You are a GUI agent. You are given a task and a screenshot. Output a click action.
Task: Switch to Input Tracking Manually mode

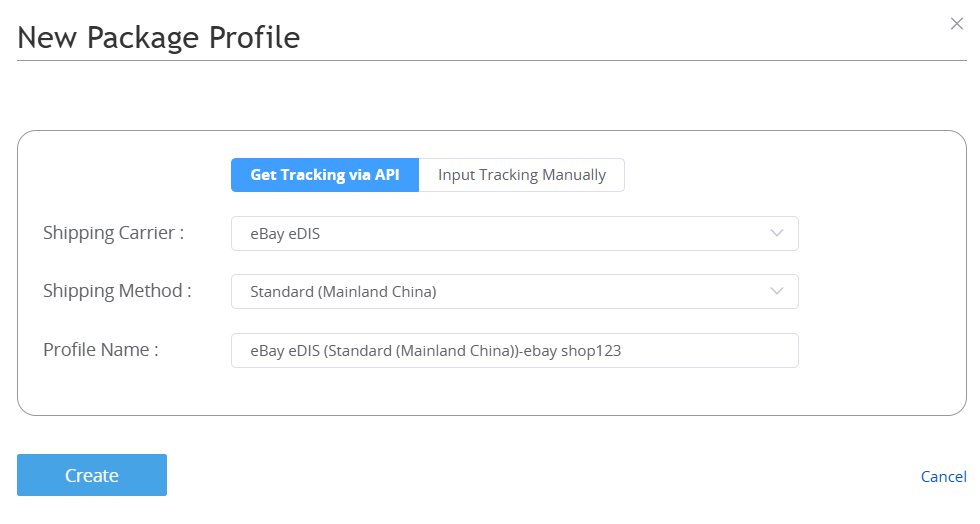(522, 175)
